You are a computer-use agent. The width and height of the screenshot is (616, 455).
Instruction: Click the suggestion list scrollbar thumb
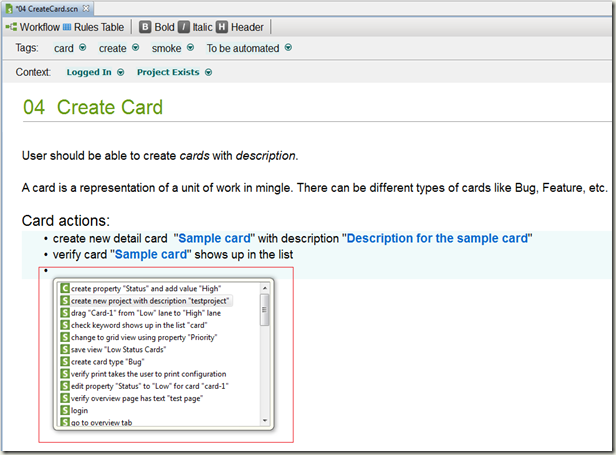pyautogui.click(x=265, y=310)
